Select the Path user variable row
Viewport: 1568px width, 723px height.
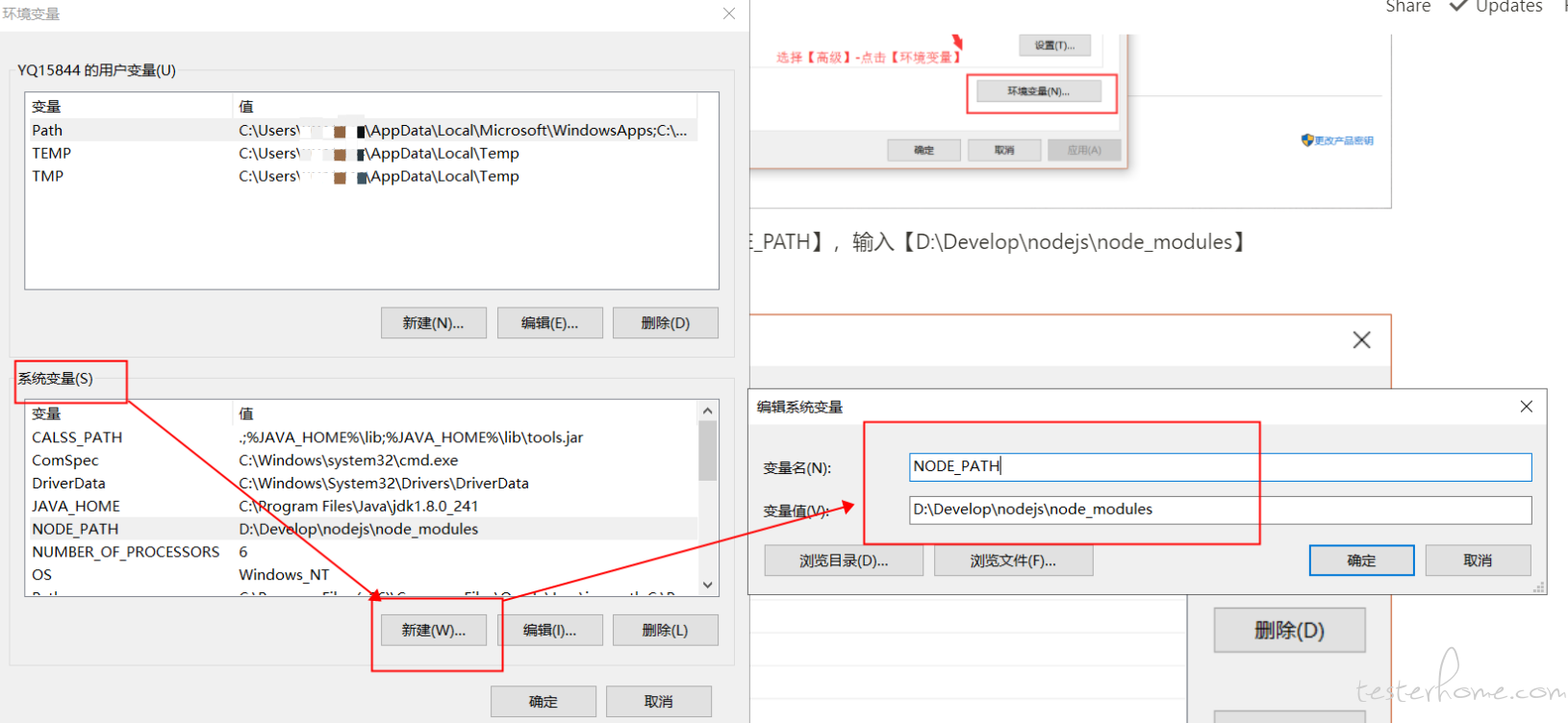(362, 130)
